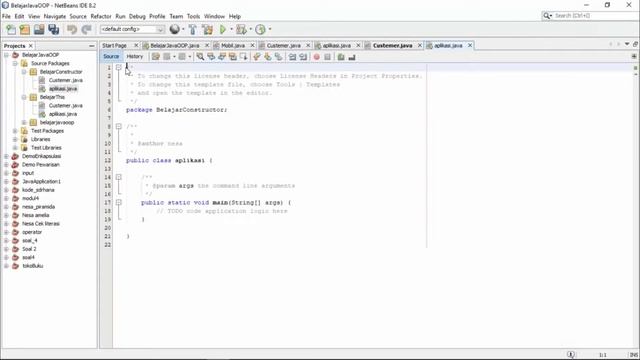The width and height of the screenshot is (640, 360).
Task: Open the Source menu
Action: pyautogui.click(x=78, y=16)
